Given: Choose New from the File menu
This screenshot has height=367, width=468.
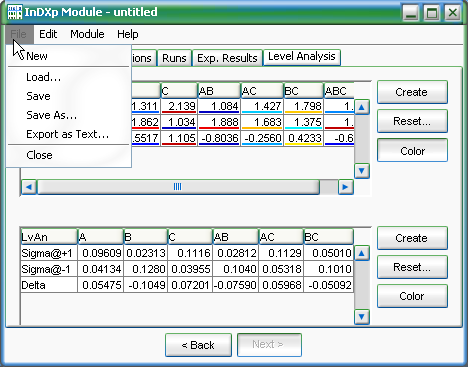Looking at the screenshot, I should coord(69,56).
